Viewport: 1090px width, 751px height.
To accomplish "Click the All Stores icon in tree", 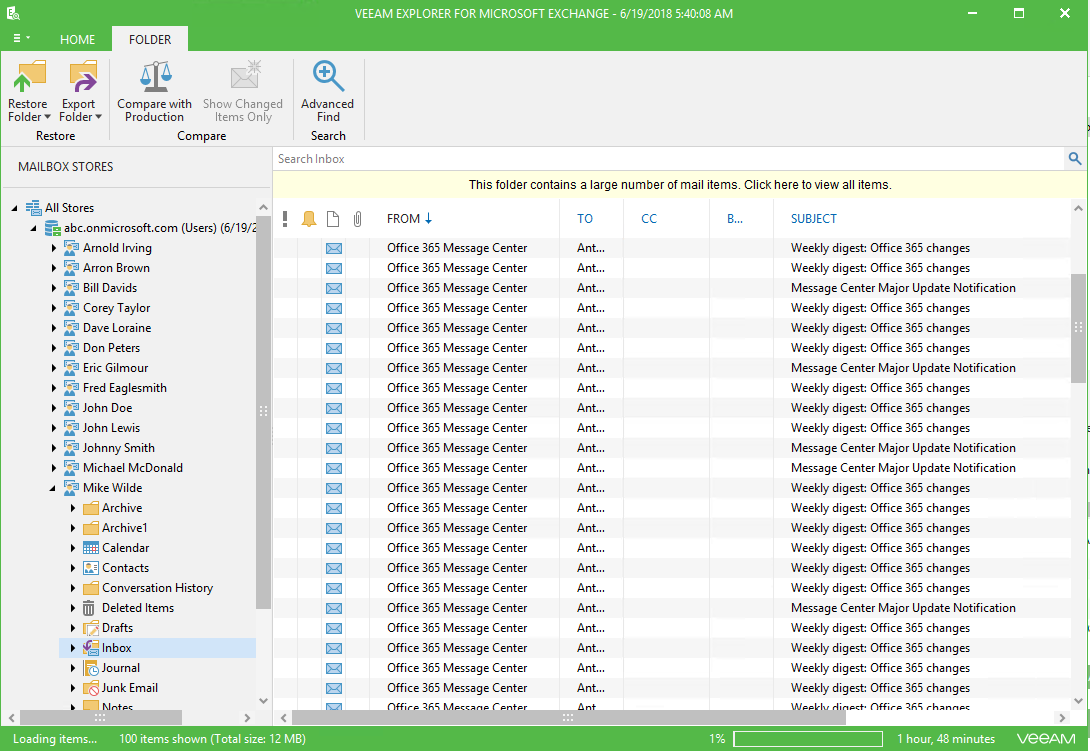I will (33, 208).
